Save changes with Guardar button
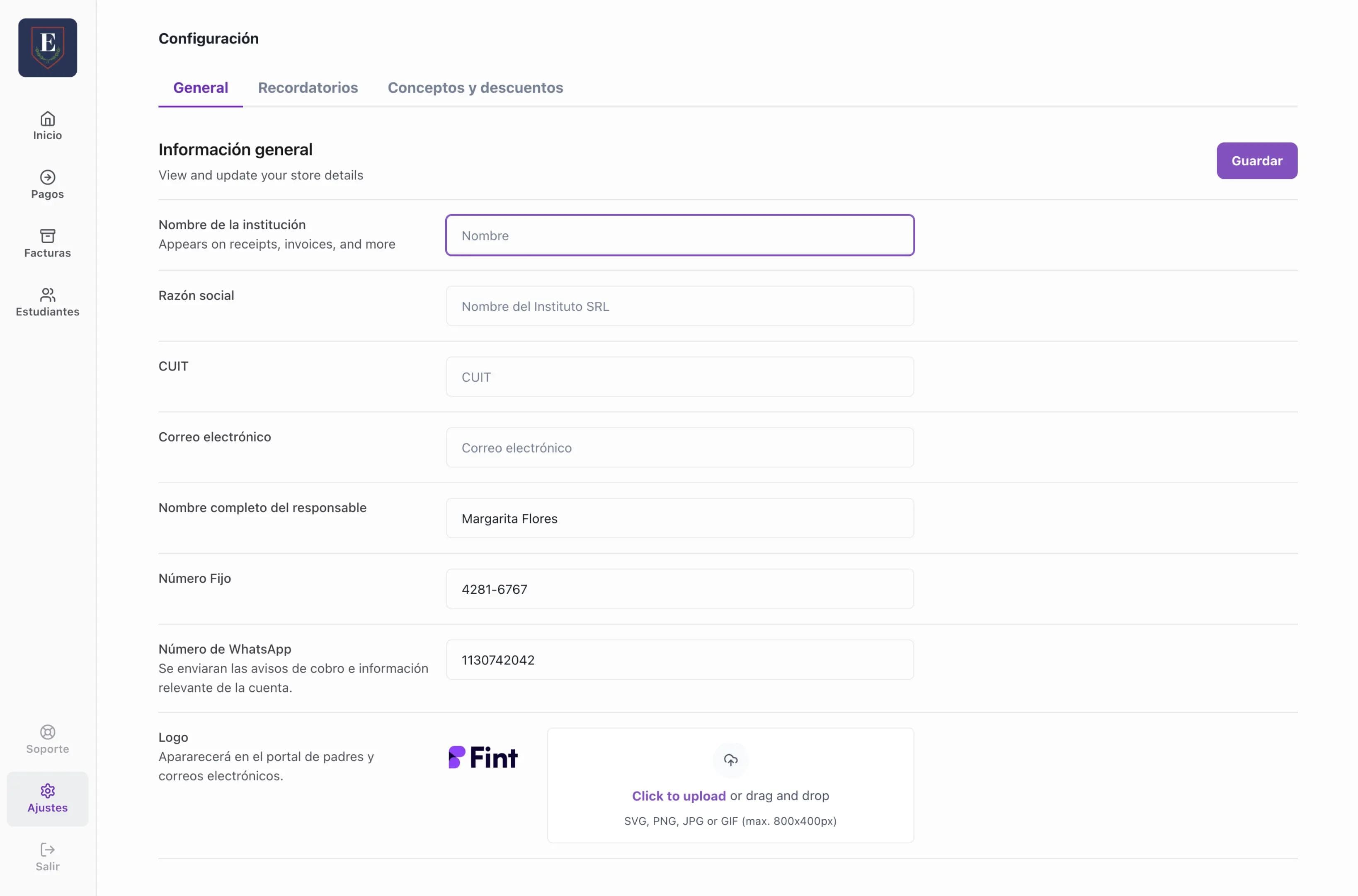The image size is (1358, 896). click(1257, 160)
